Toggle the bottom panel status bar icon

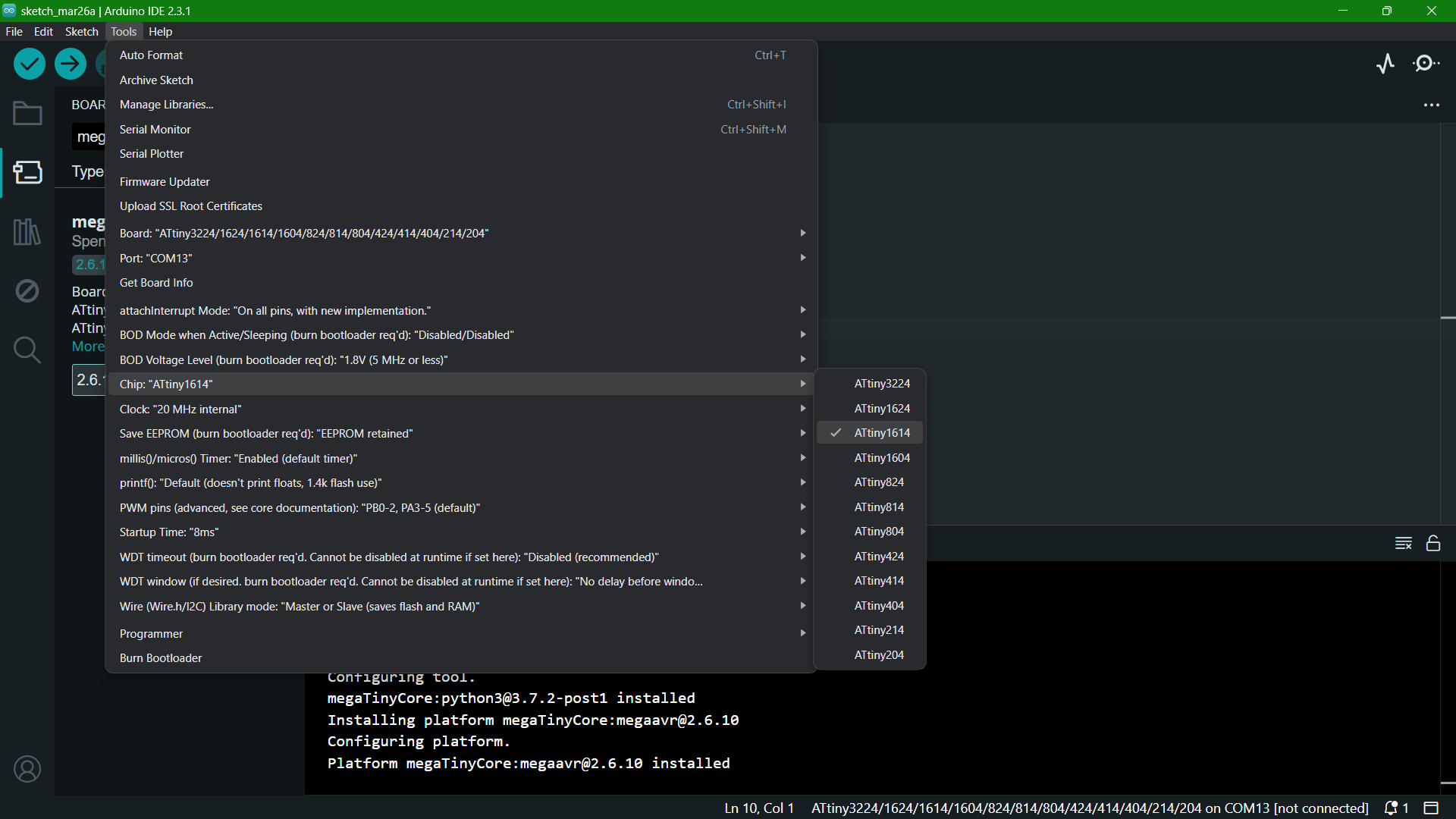(x=1431, y=808)
